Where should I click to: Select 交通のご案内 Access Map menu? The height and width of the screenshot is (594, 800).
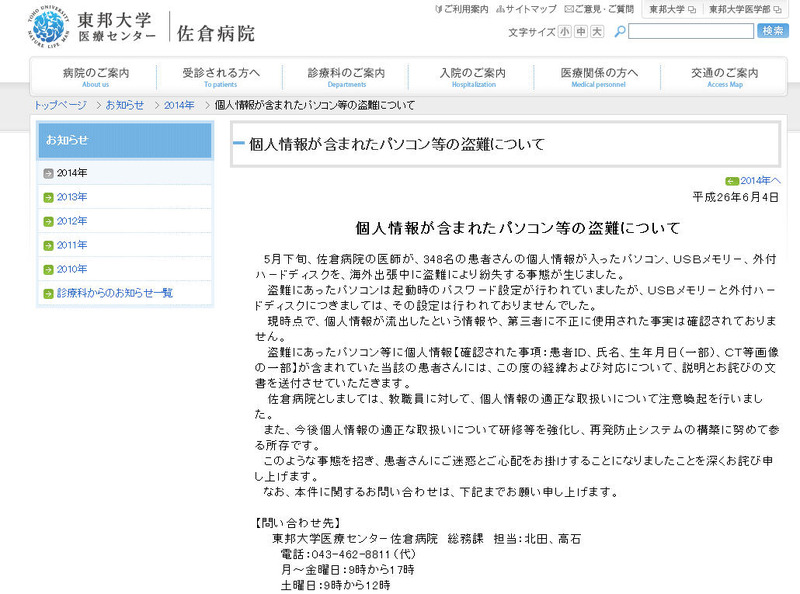coord(725,77)
